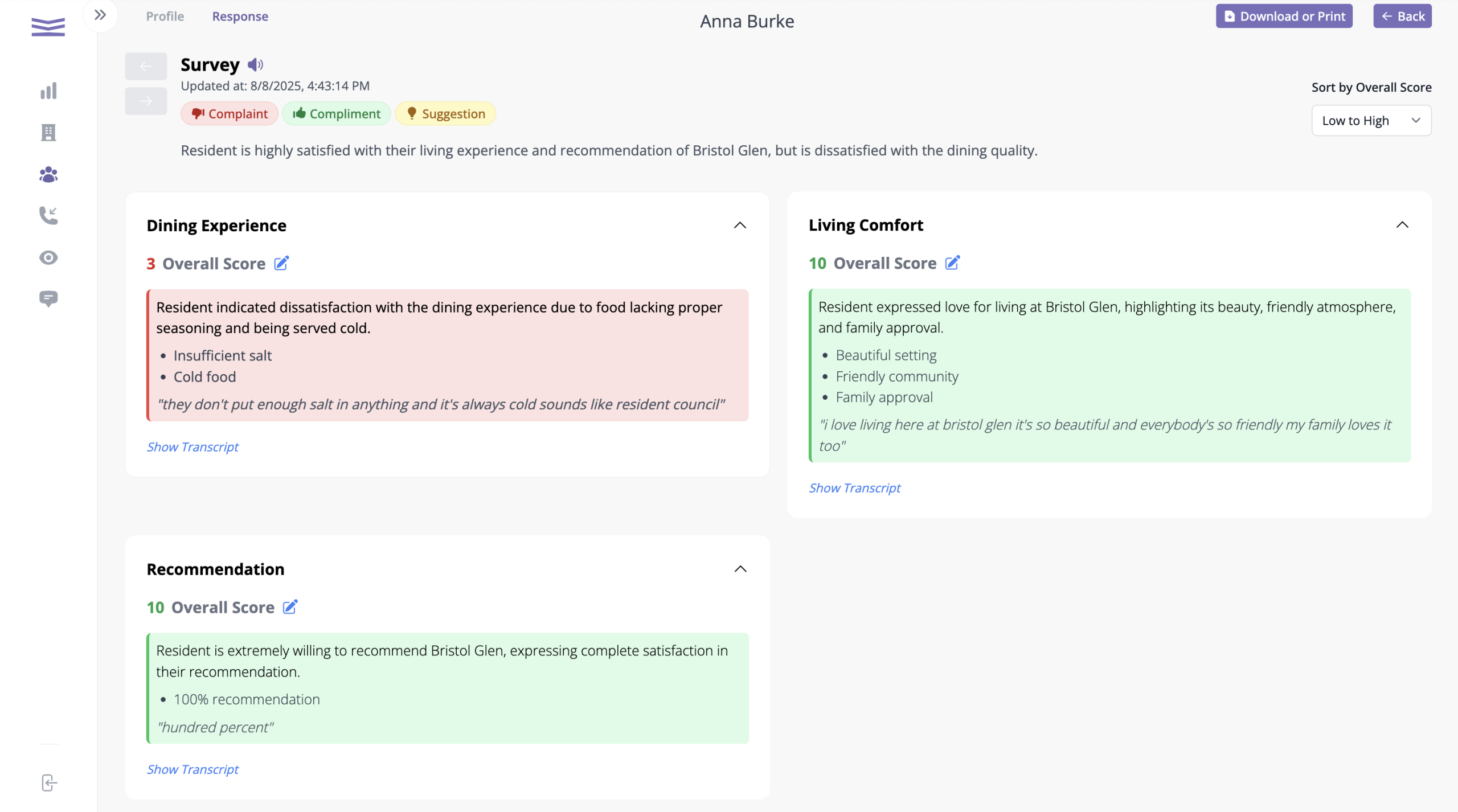Viewport: 1458px width, 812px height.
Task: Open the chat message sidebar icon
Action: tap(48, 299)
